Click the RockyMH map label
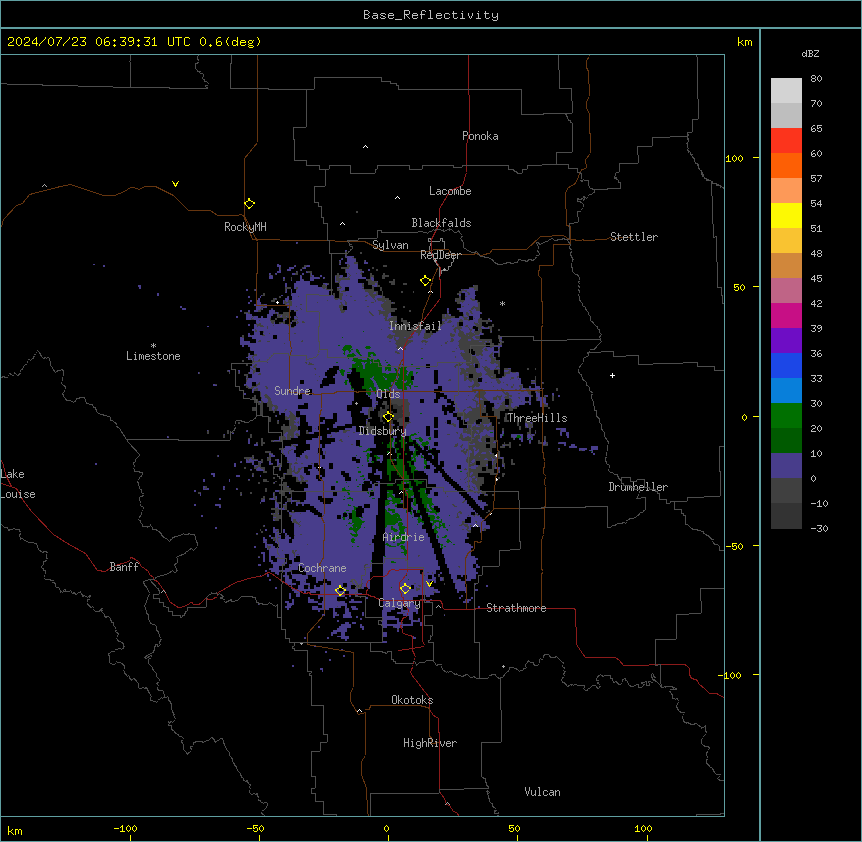 tap(245, 227)
